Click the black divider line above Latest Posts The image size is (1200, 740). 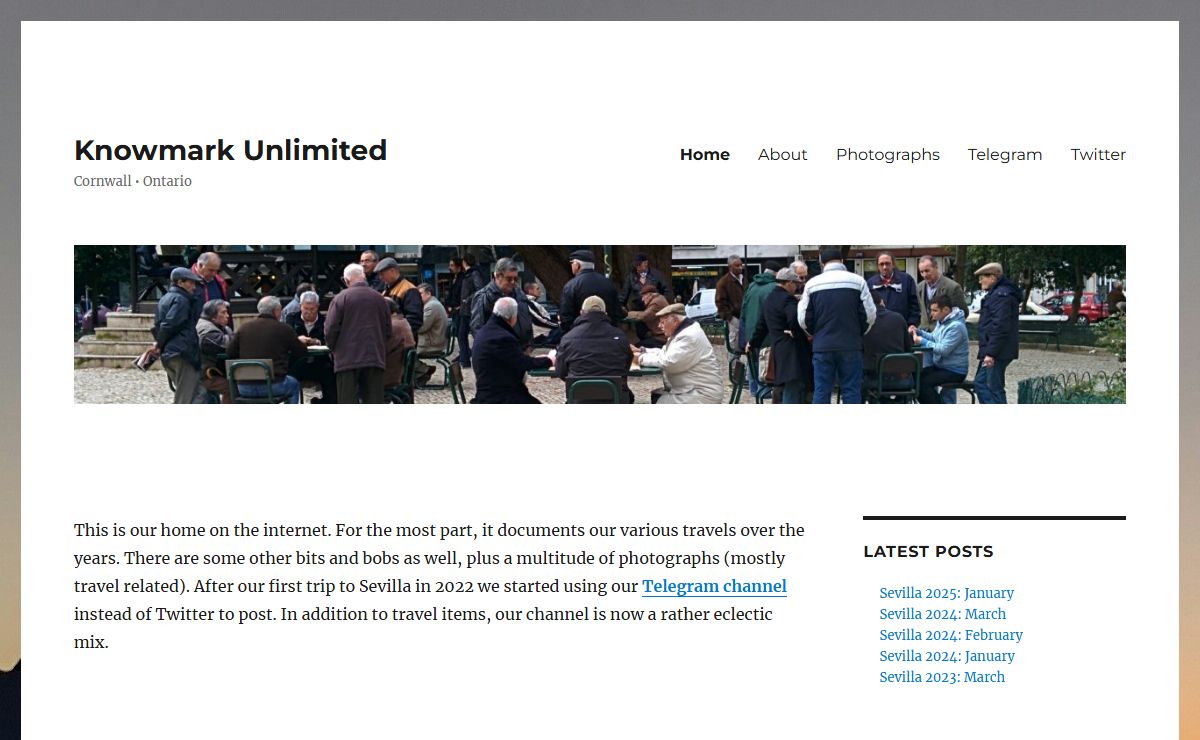coord(994,518)
